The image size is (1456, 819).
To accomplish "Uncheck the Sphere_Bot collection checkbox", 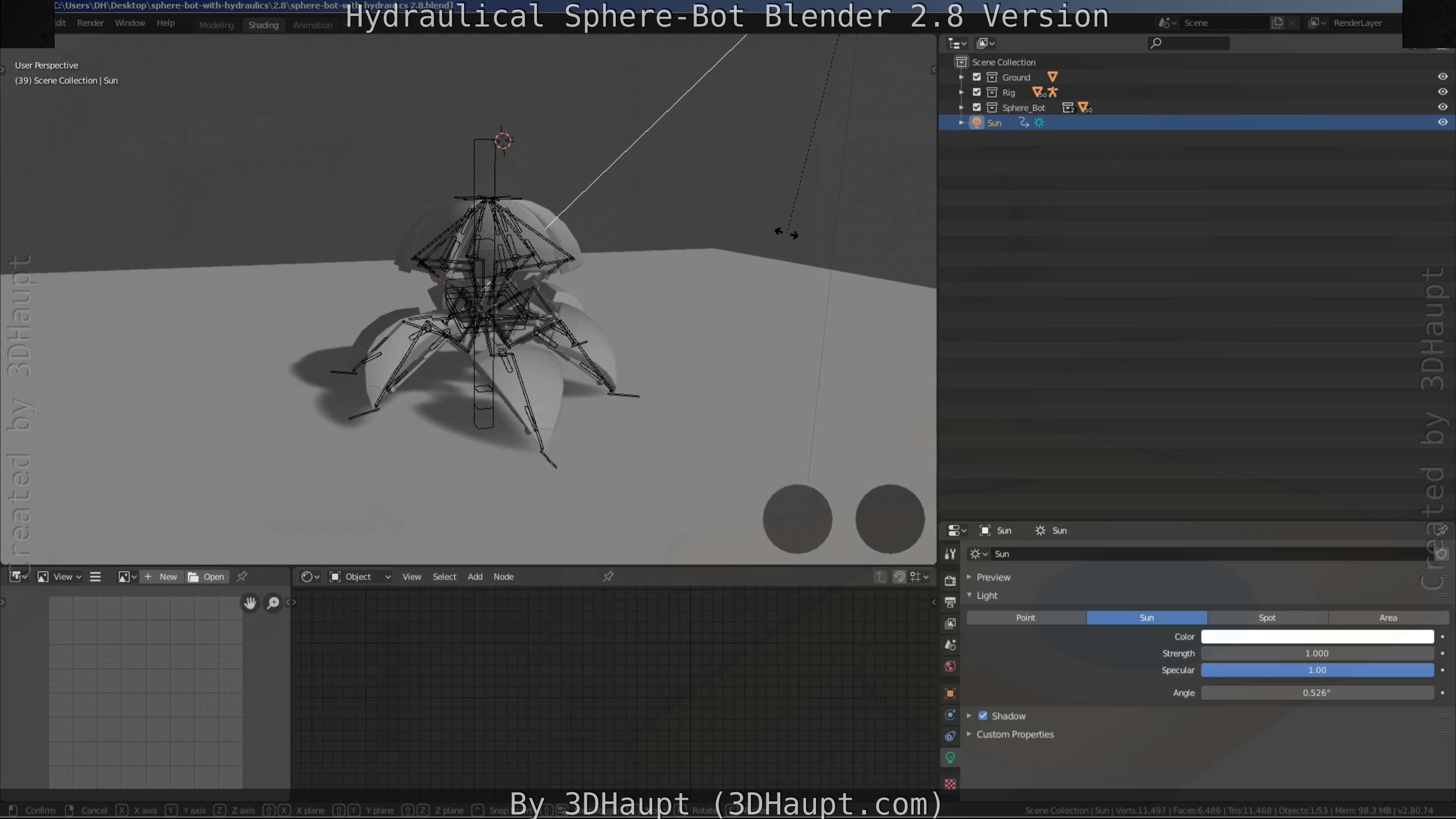I will pyautogui.click(x=977, y=107).
